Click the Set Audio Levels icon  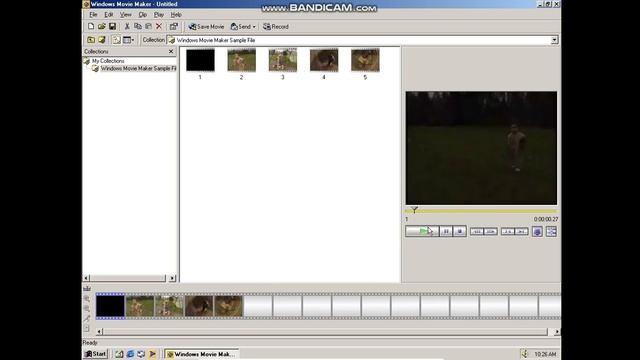[87, 328]
